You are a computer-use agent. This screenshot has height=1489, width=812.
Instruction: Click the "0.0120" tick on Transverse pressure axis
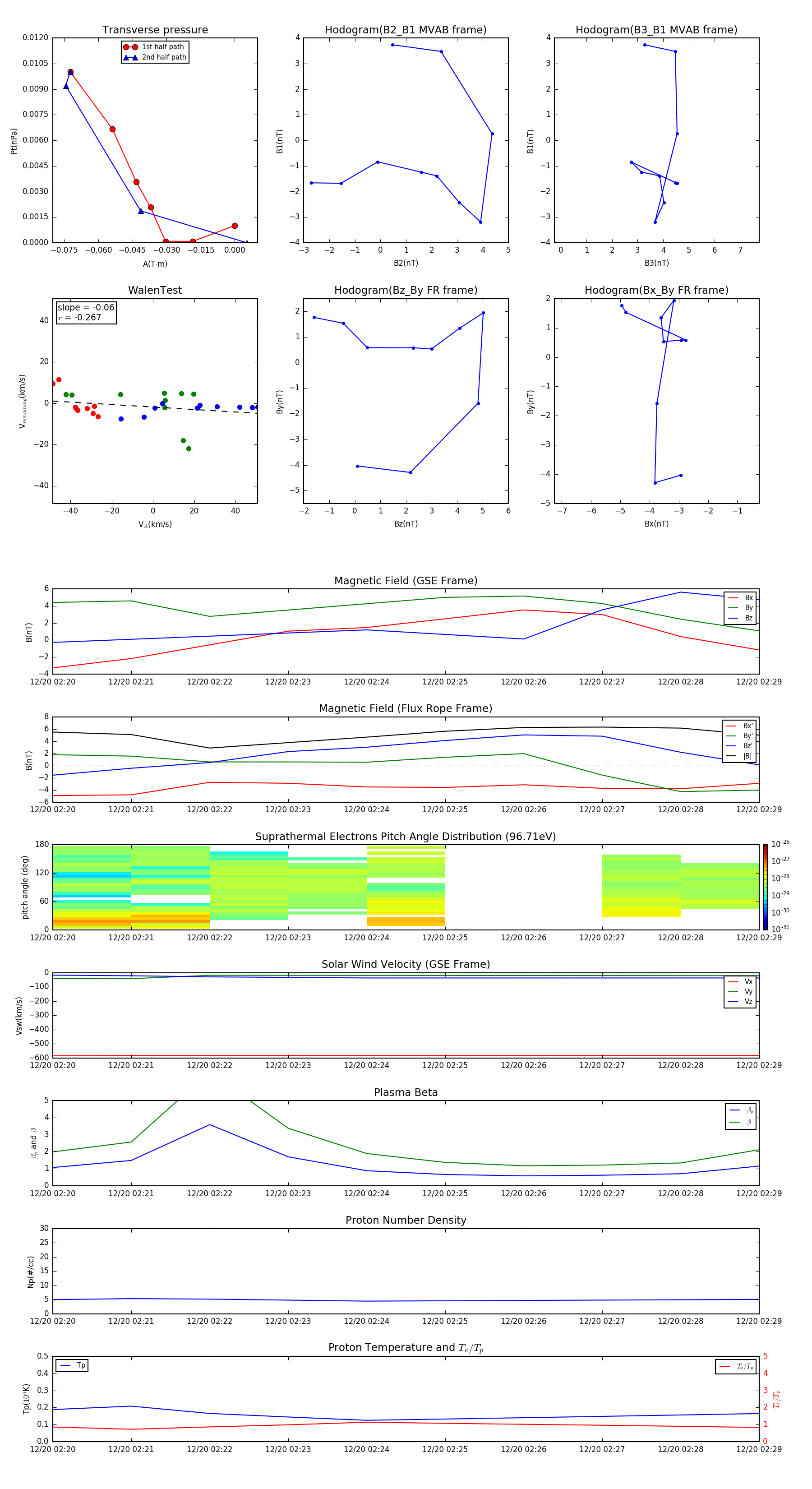point(35,37)
